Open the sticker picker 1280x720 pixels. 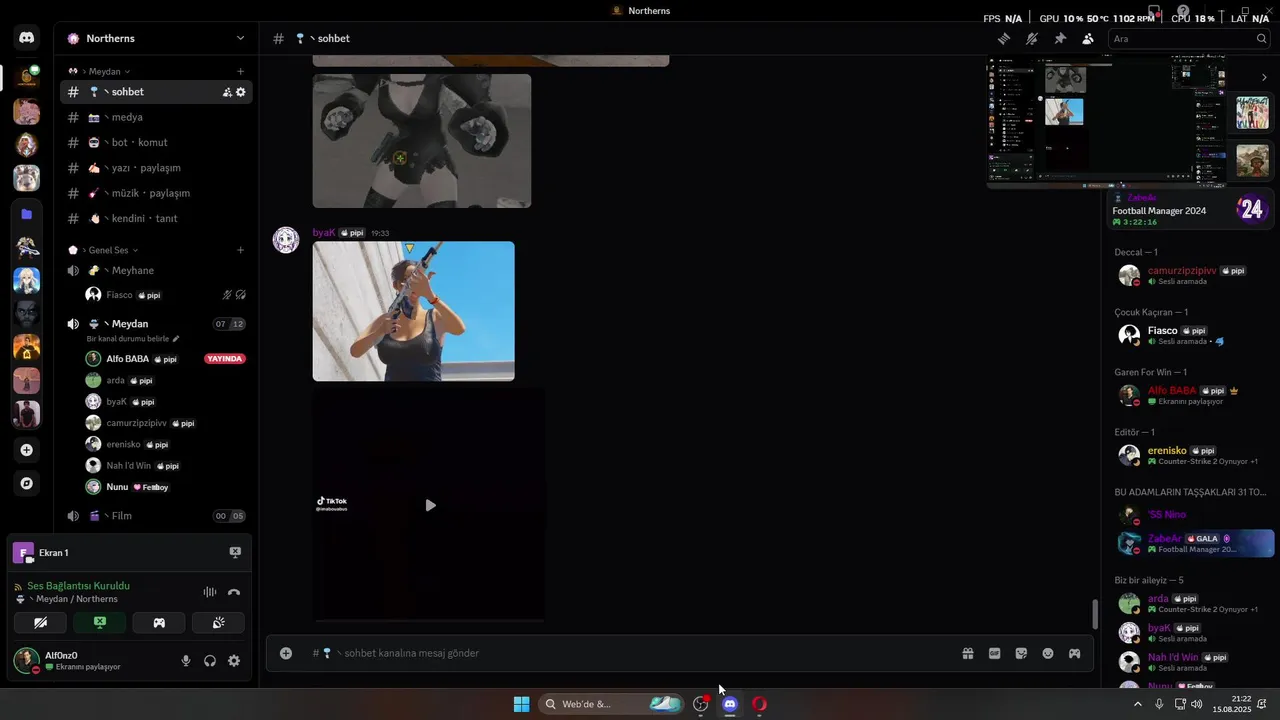coord(1021,654)
